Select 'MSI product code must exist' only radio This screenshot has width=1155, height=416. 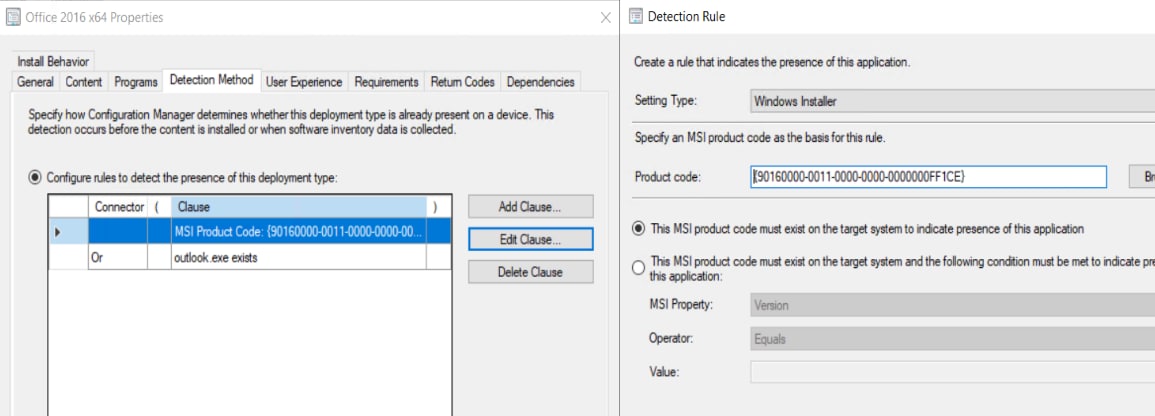pos(639,229)
